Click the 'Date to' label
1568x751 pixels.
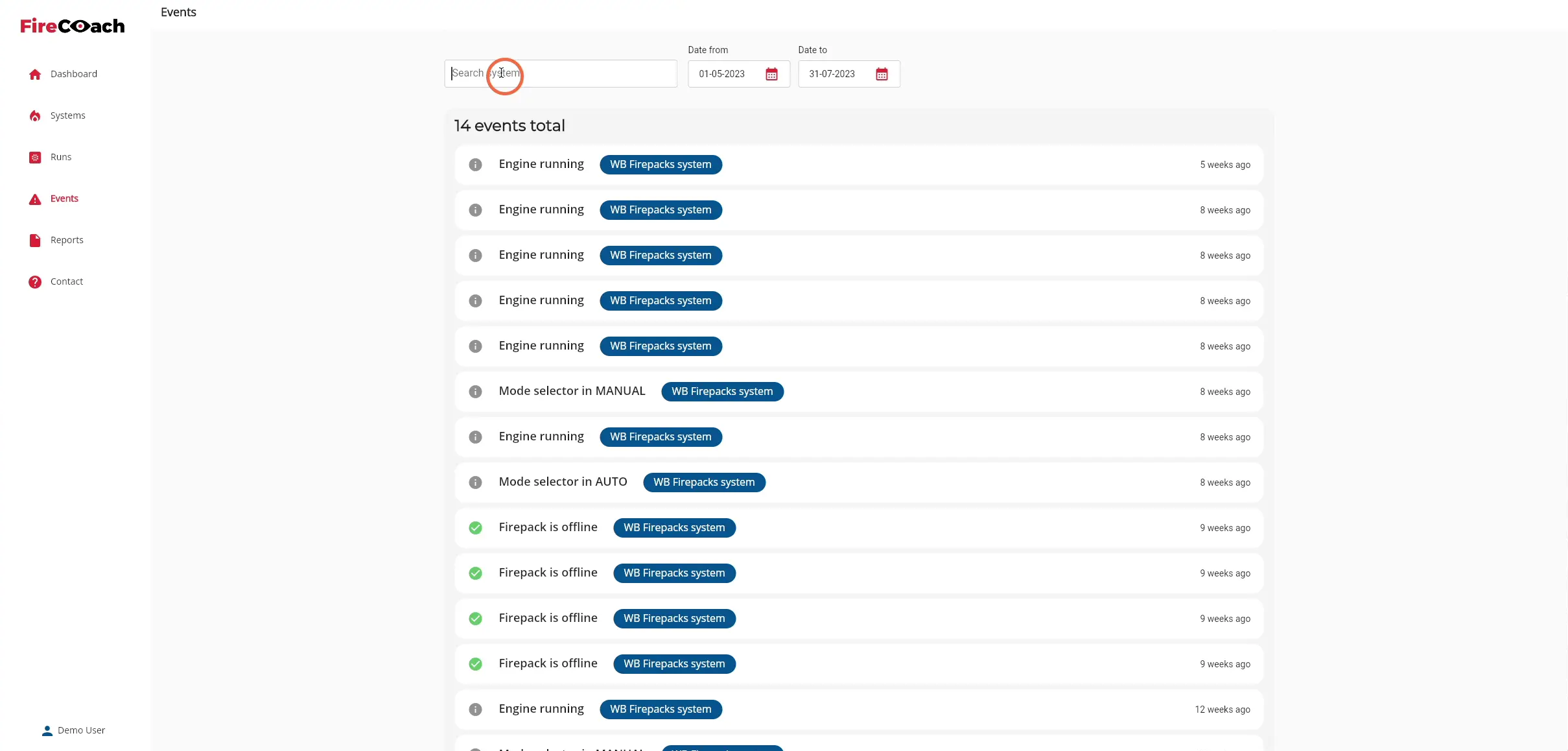click(812, 50)
